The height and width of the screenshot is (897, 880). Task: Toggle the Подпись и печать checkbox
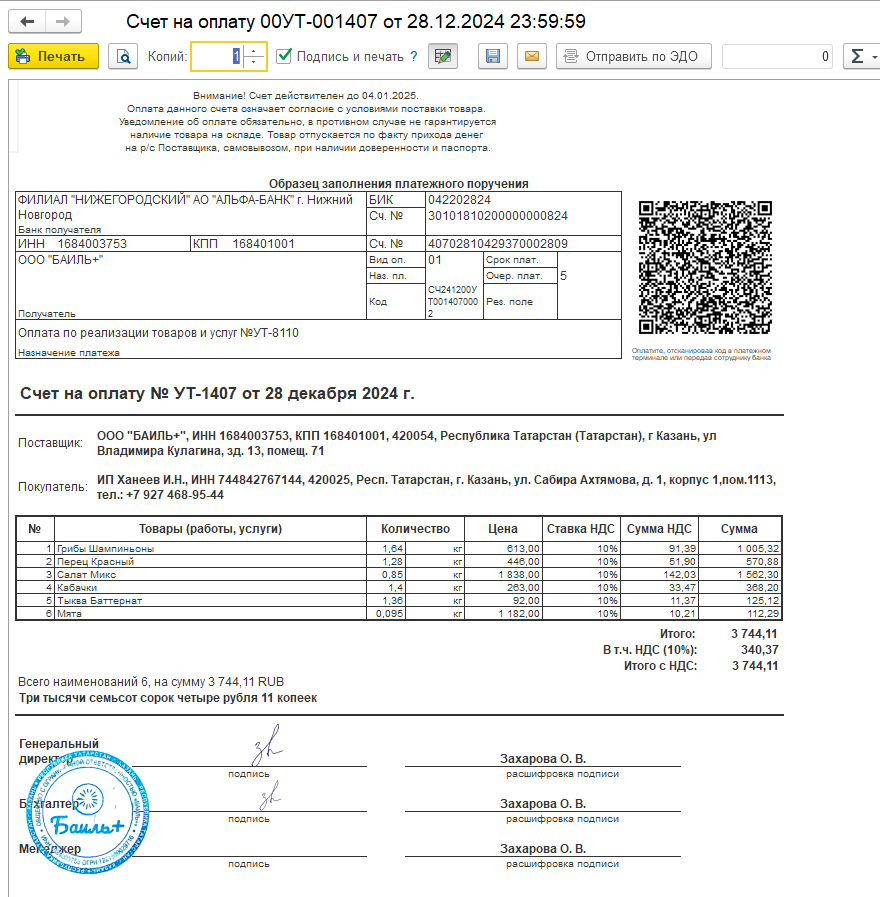tap(284, 56)
